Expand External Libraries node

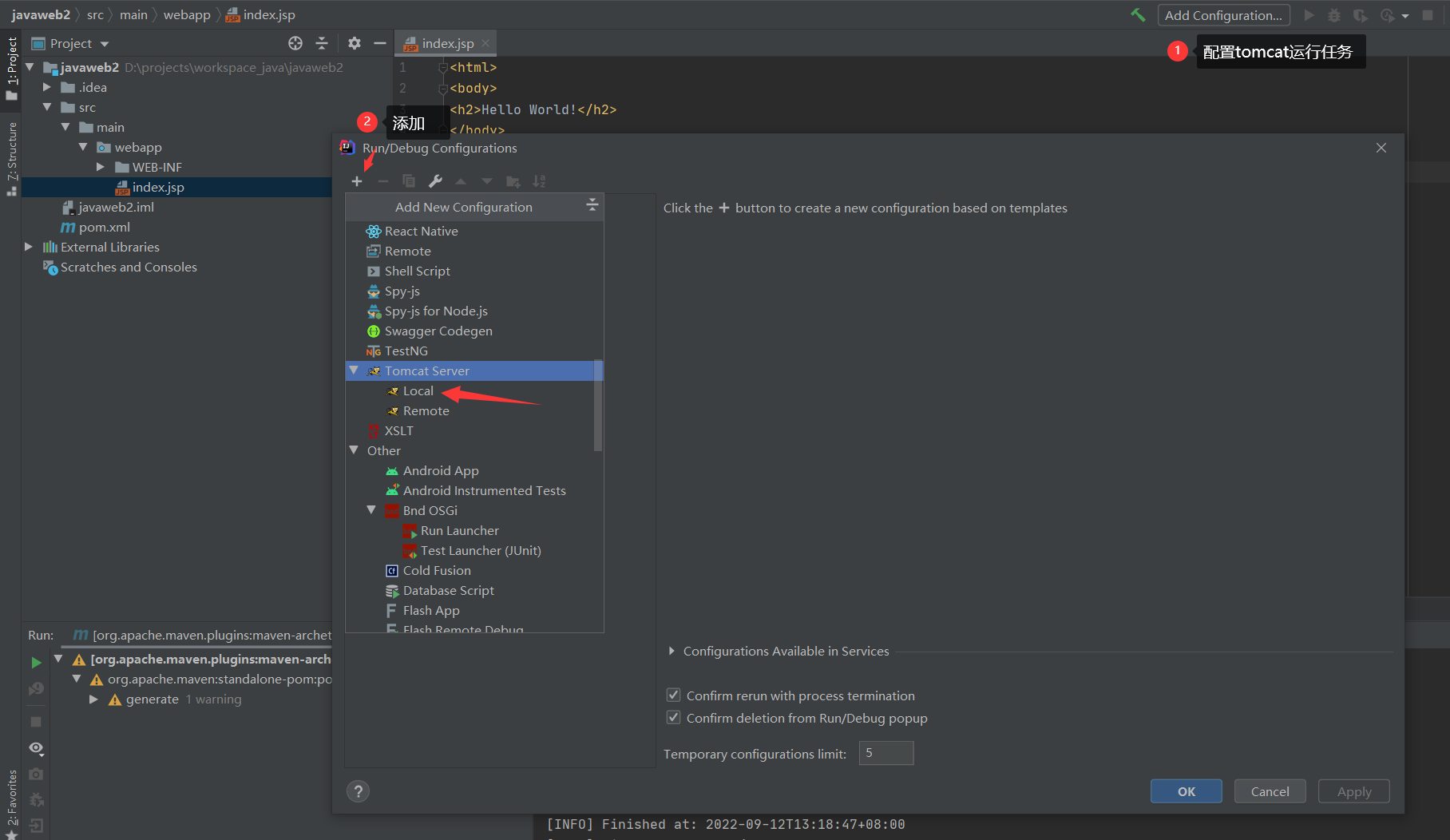click(x=29, y=247)
